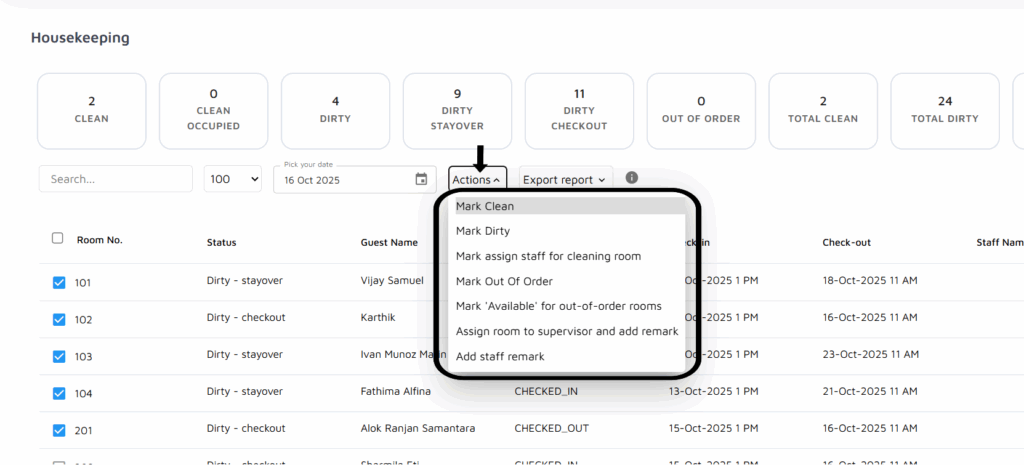Open the rows-per-page dropdown showing 100

[x=233, y=180]
